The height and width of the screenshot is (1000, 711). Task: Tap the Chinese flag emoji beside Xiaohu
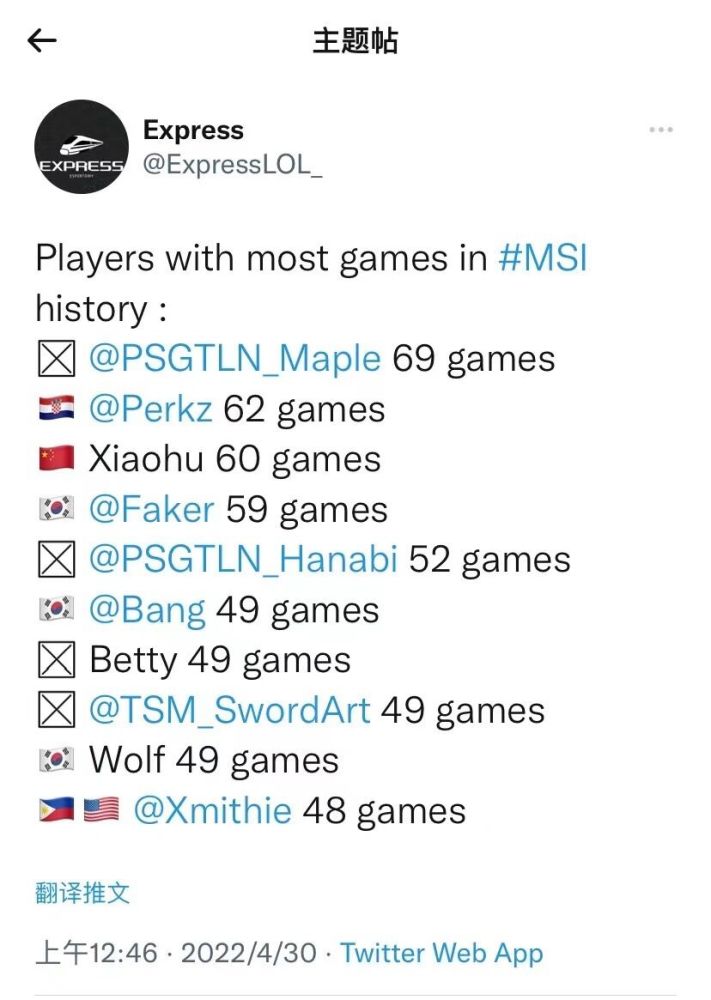point(56,460)
